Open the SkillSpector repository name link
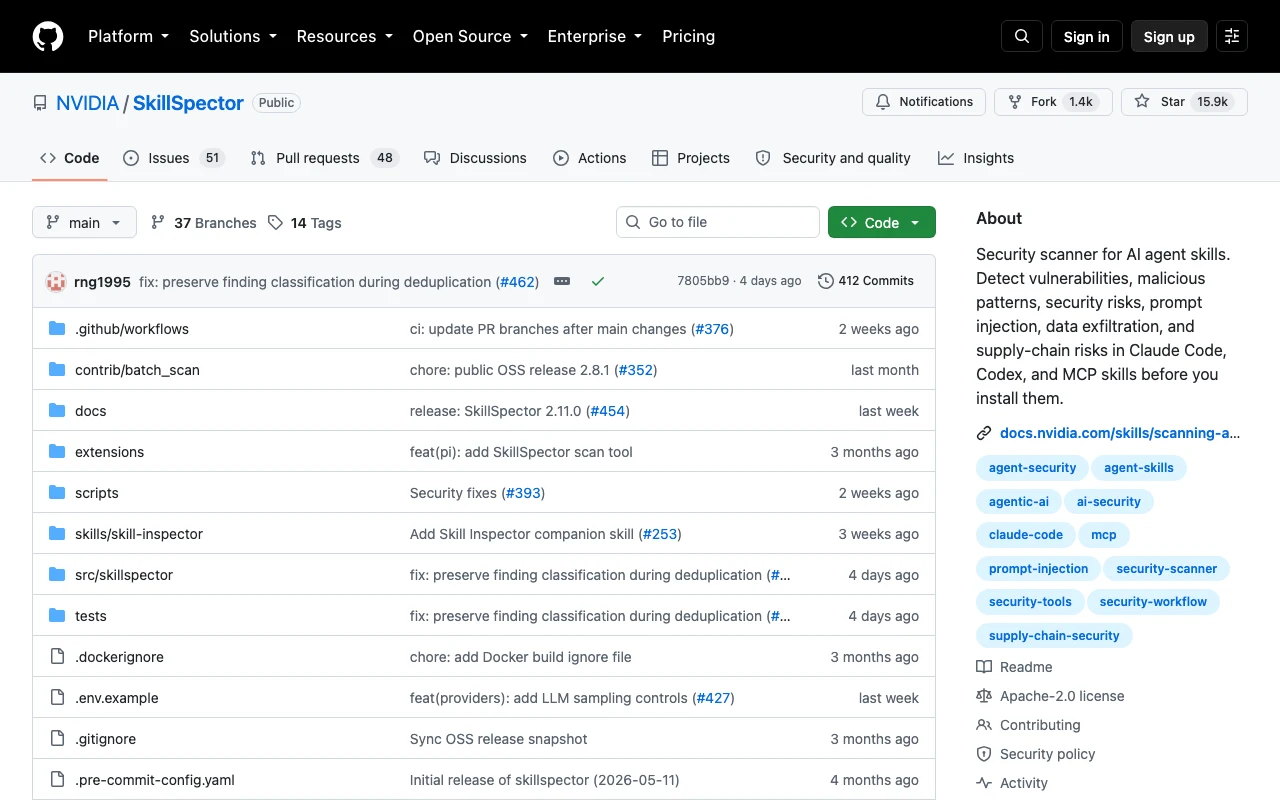 [188, 103]
